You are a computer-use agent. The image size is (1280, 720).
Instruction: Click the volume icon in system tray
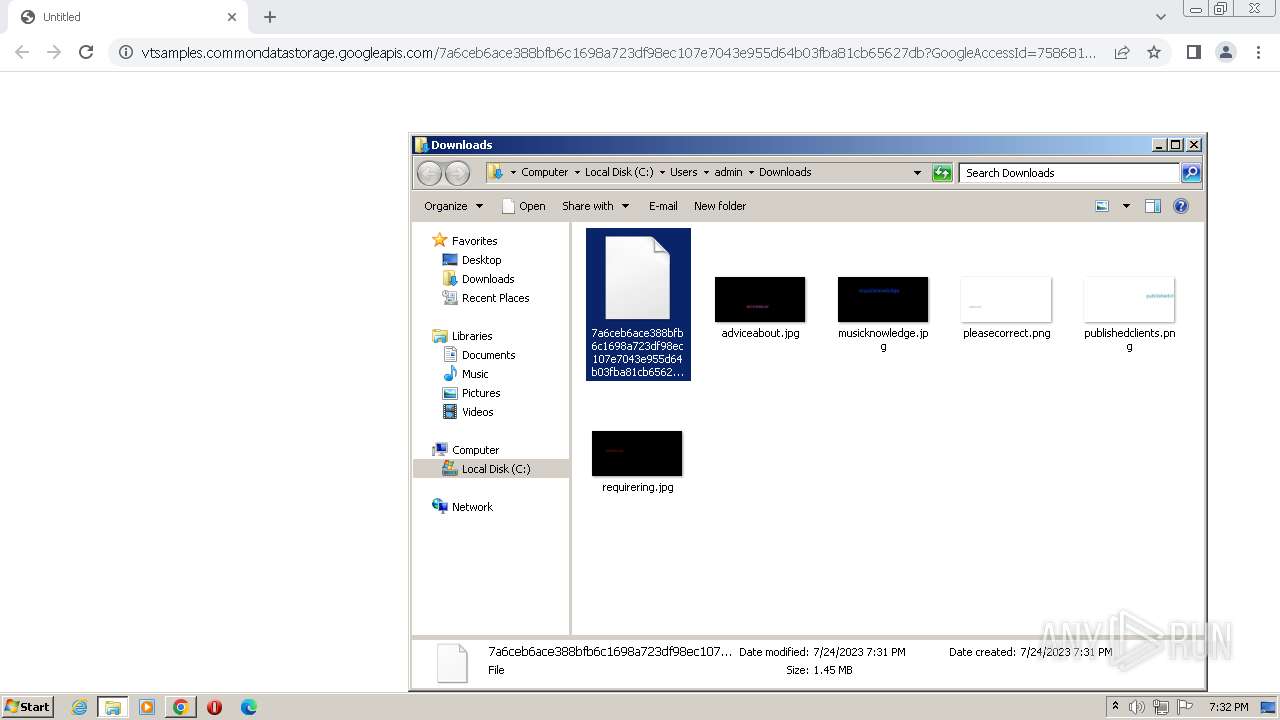coord(1136,707)
